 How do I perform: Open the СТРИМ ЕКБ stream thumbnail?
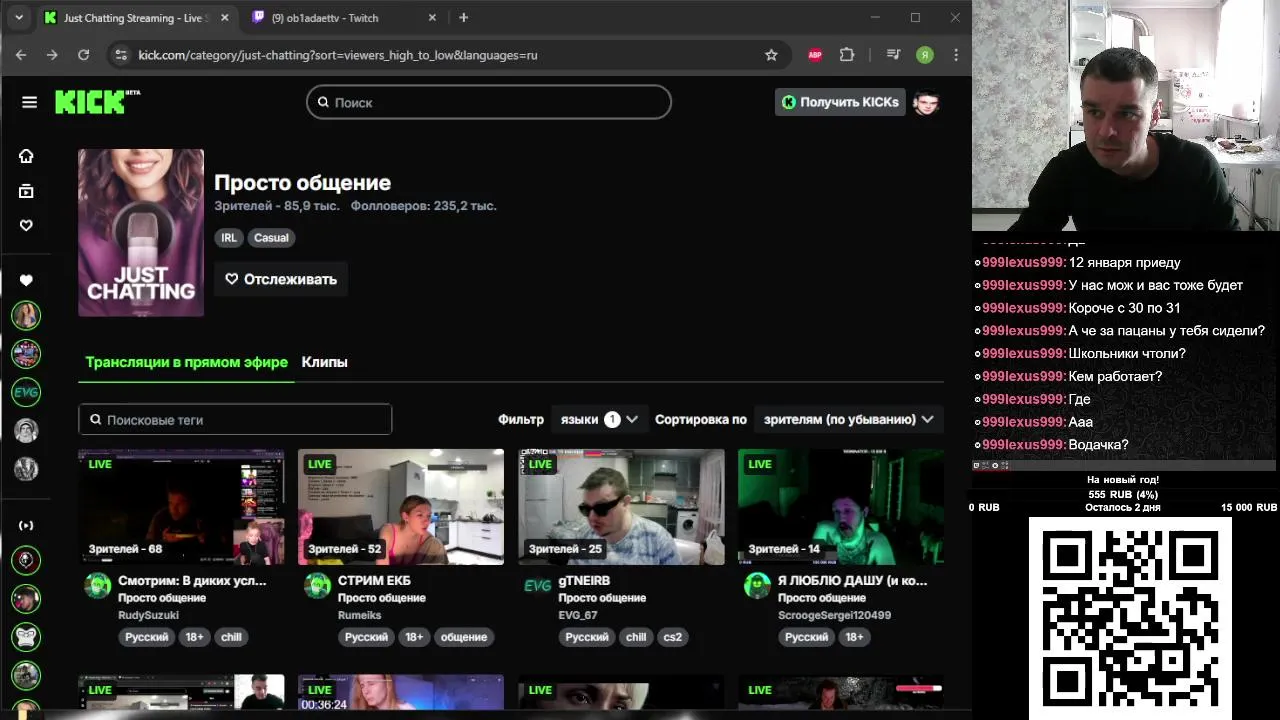pos(401,507)
